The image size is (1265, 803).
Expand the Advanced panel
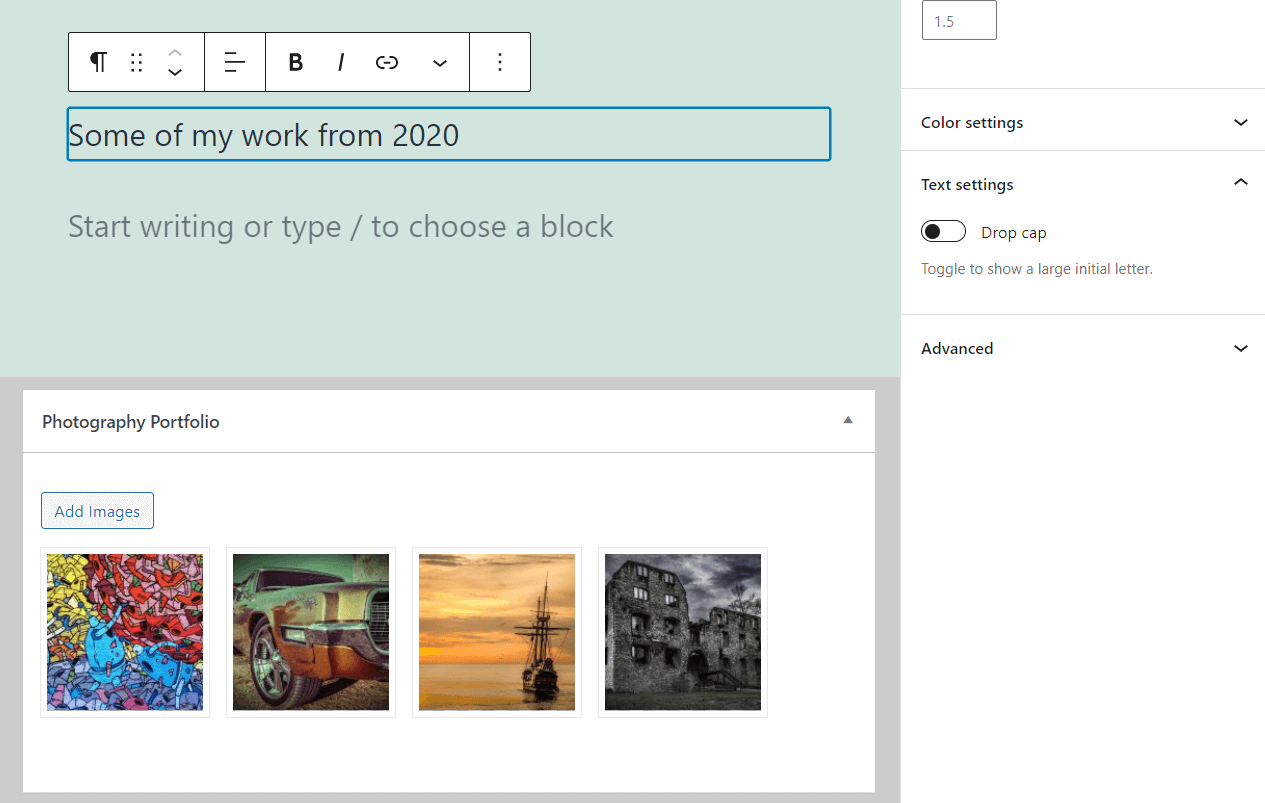click(1084, 348)
